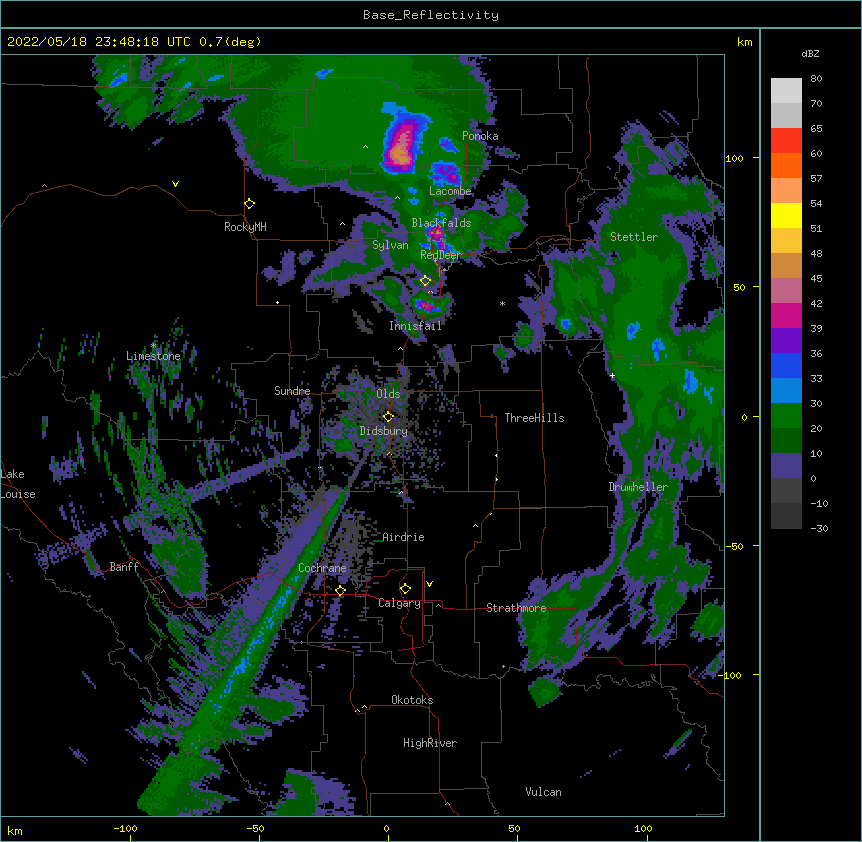Click the Ponoka town label
The height and width of the screenshot is (842, 862).
[x=480, y=136]
